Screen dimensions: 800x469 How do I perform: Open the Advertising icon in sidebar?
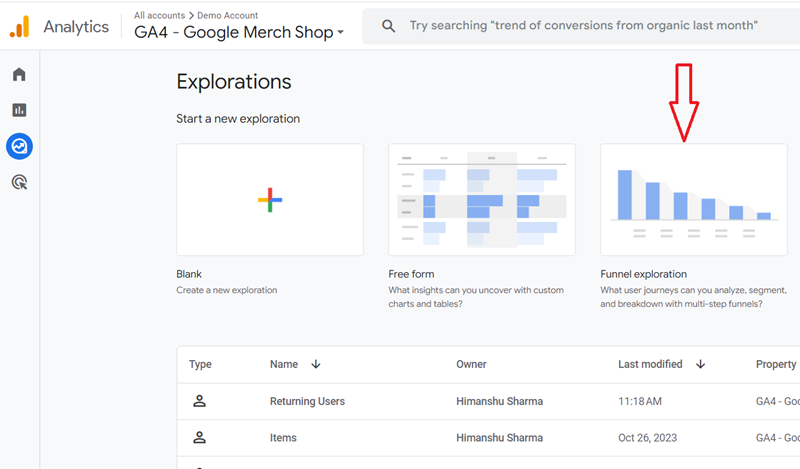coord(19,183)
